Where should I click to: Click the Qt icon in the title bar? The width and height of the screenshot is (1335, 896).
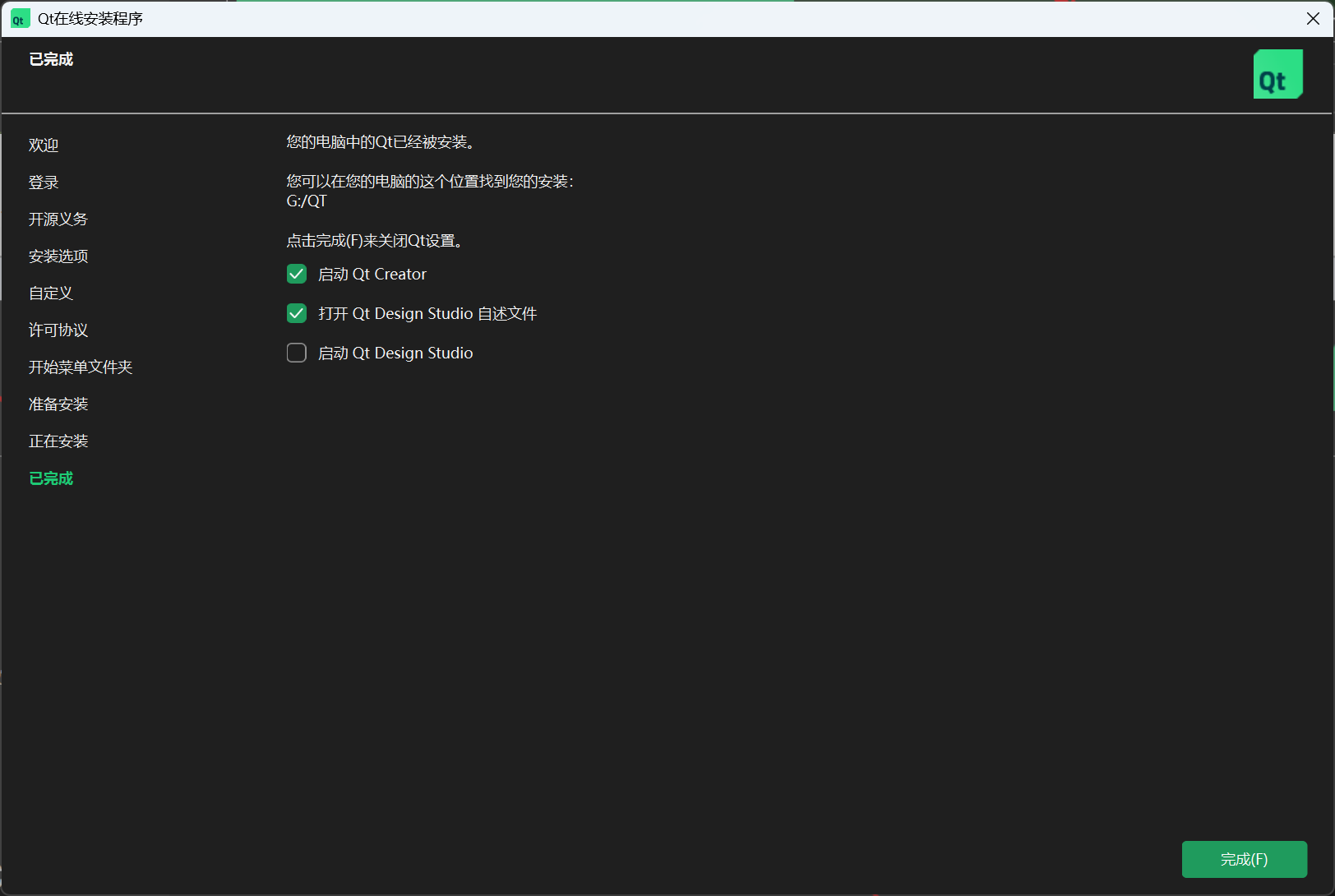[20, 19]
